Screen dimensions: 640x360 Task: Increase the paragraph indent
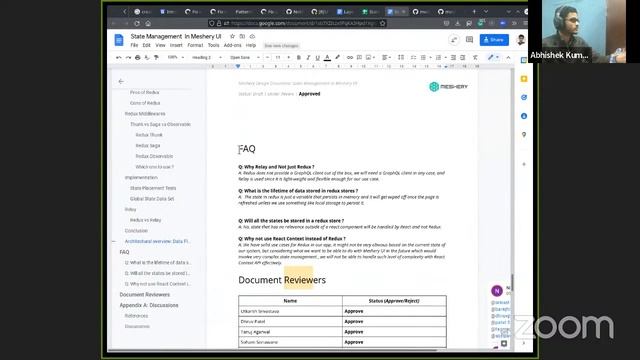tap(462, 58)
